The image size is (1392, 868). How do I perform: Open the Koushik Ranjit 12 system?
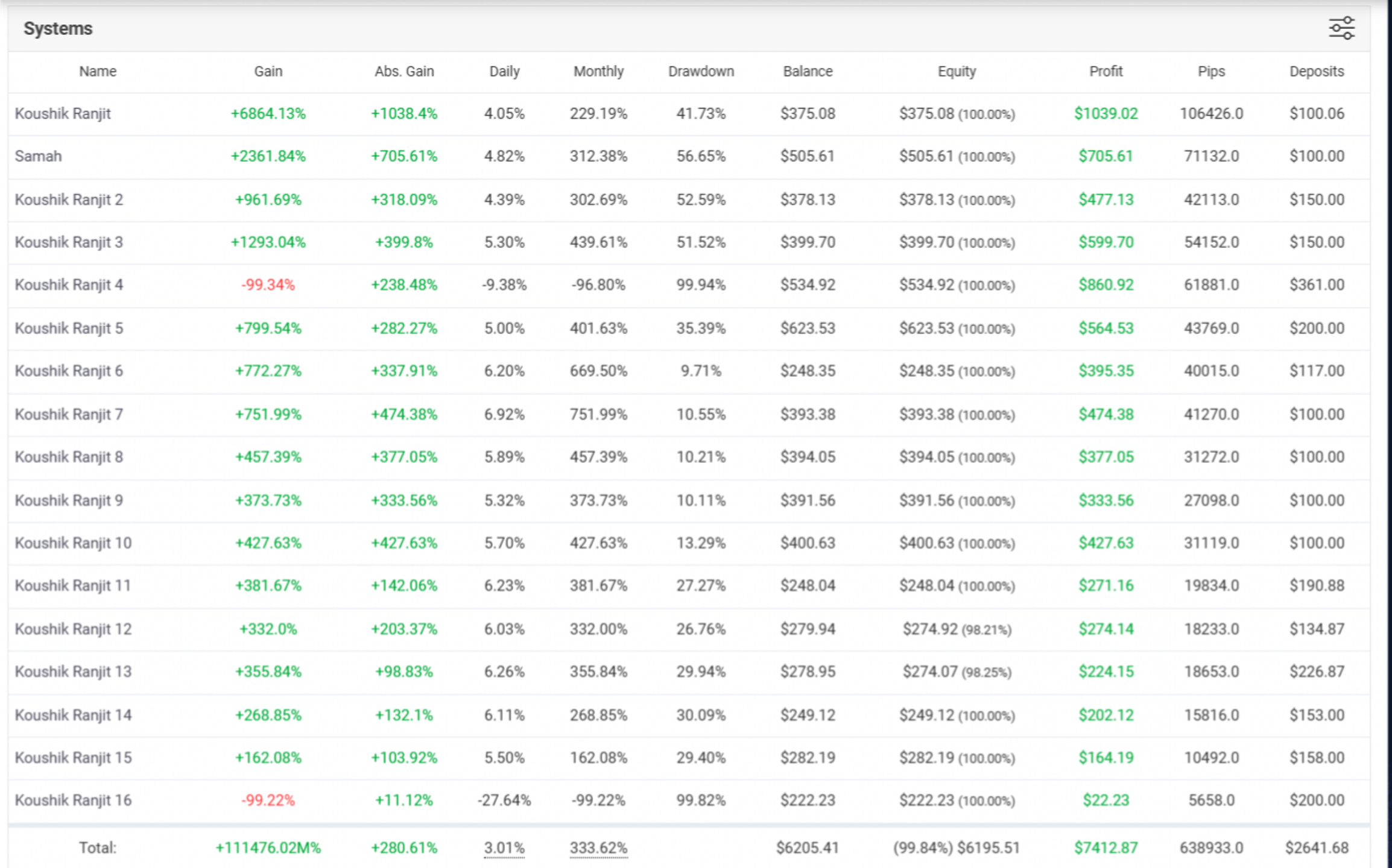(73, 629)
